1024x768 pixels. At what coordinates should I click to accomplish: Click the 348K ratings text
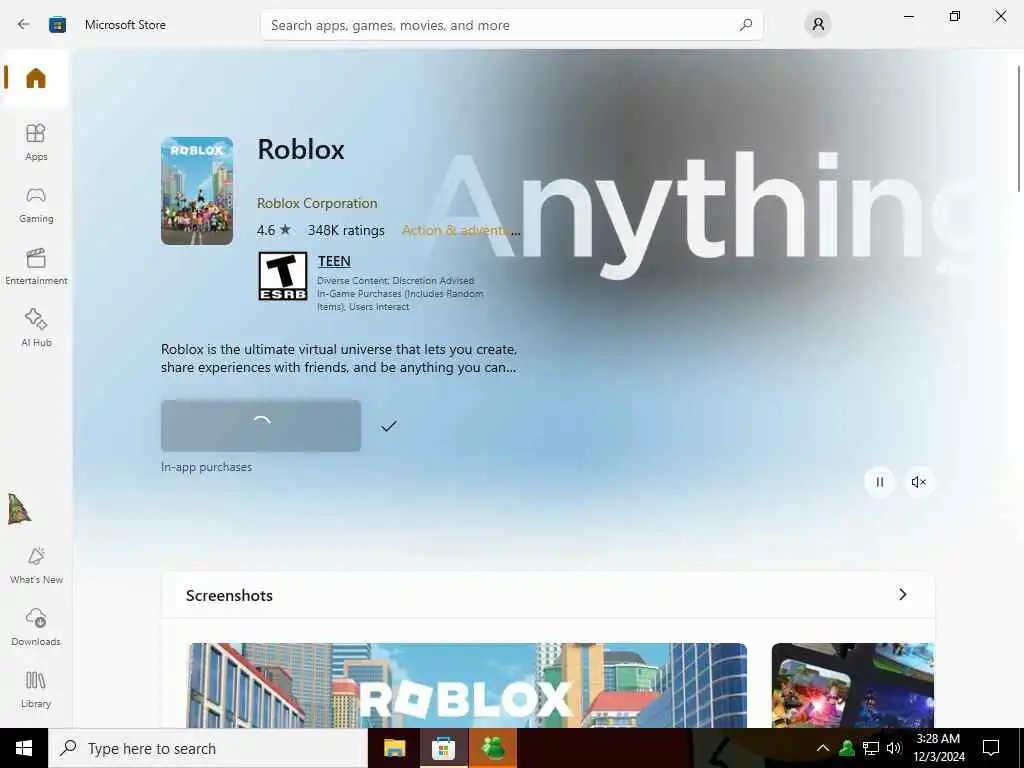[x=346, y=231]
